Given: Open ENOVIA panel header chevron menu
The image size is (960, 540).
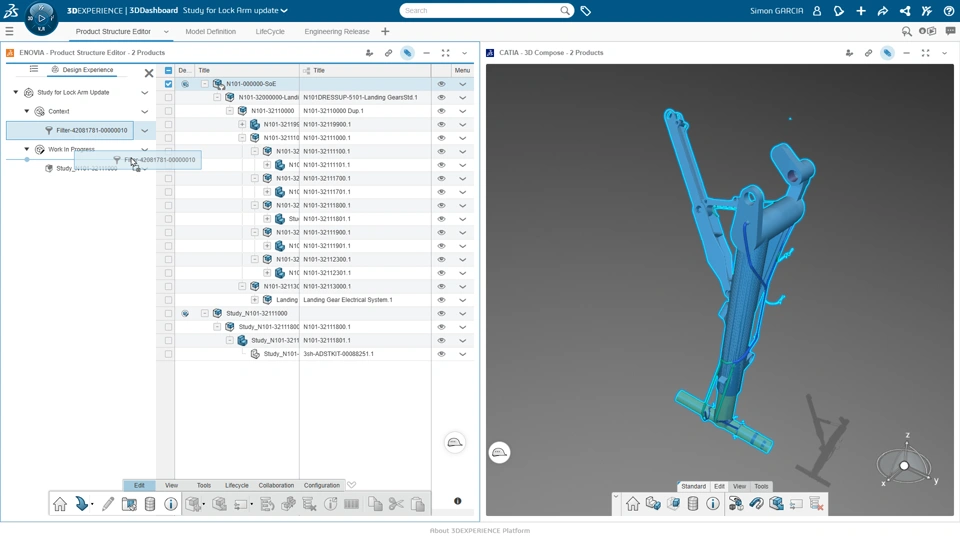Looking at the screenshot, I should click(x=464, y=53).
